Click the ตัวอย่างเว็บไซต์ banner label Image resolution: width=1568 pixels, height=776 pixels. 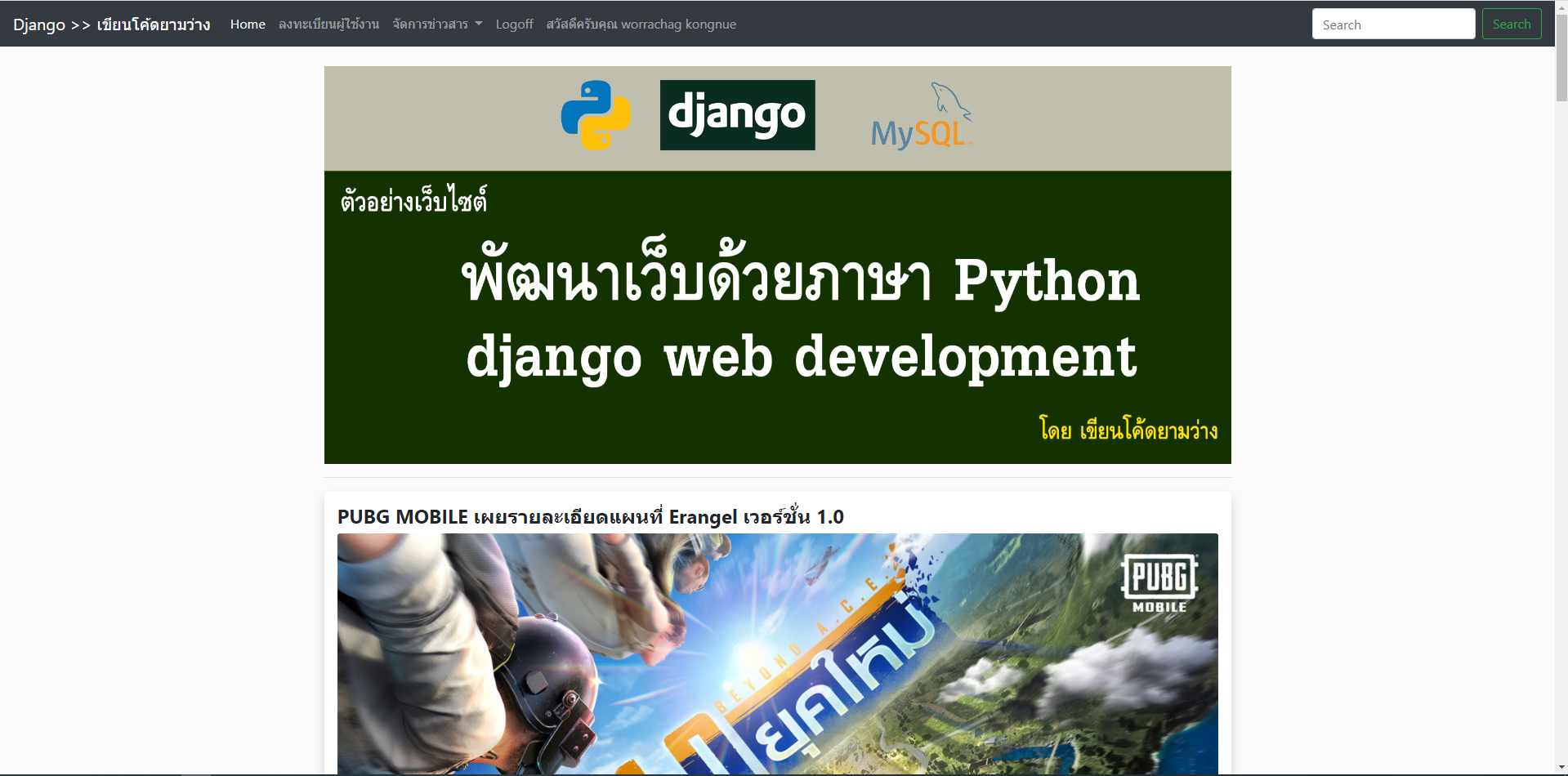(413, 198)
